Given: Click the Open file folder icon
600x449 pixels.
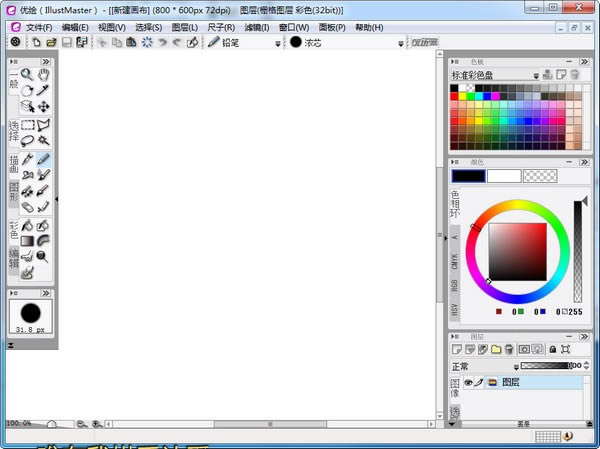Looking at the screenshot, I should click(x=50, y=43).
